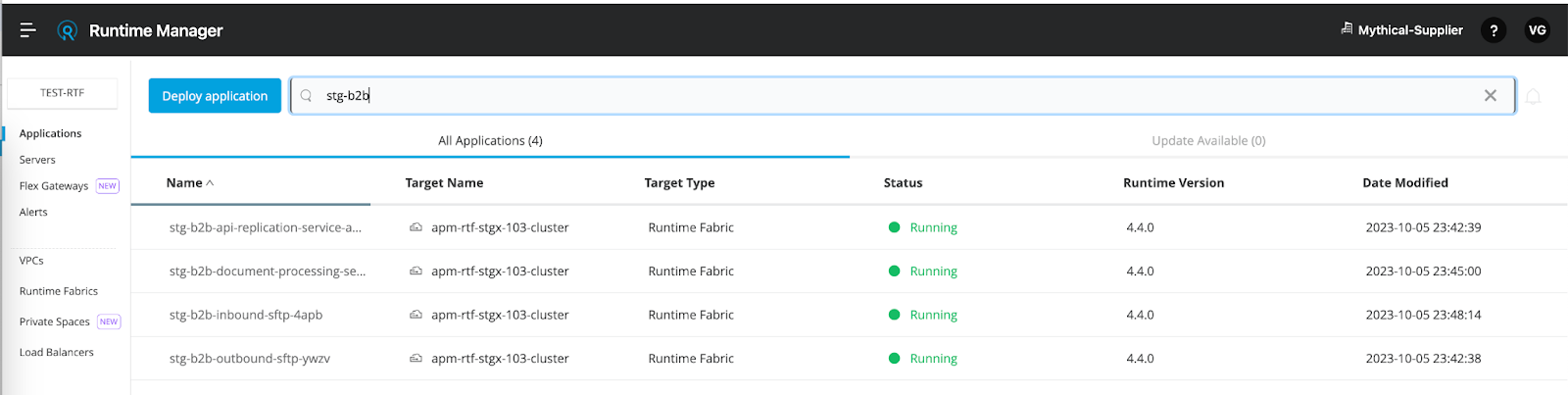Select the All Applications tab
1568x395 pixels.
pyautogui.click(x=490, y=141)
